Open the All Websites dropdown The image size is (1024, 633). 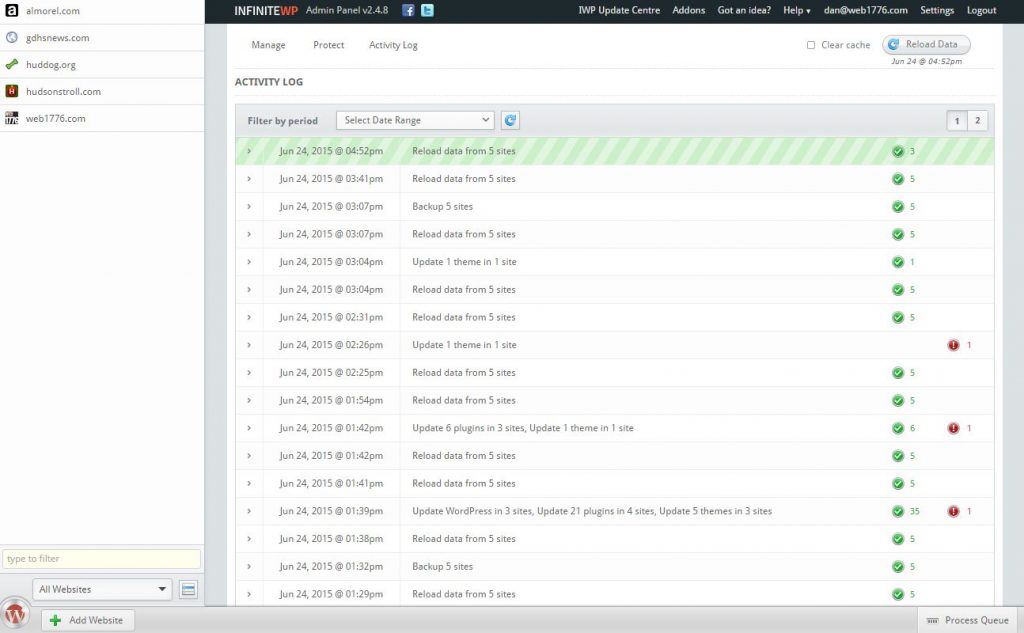click(102, 589)
